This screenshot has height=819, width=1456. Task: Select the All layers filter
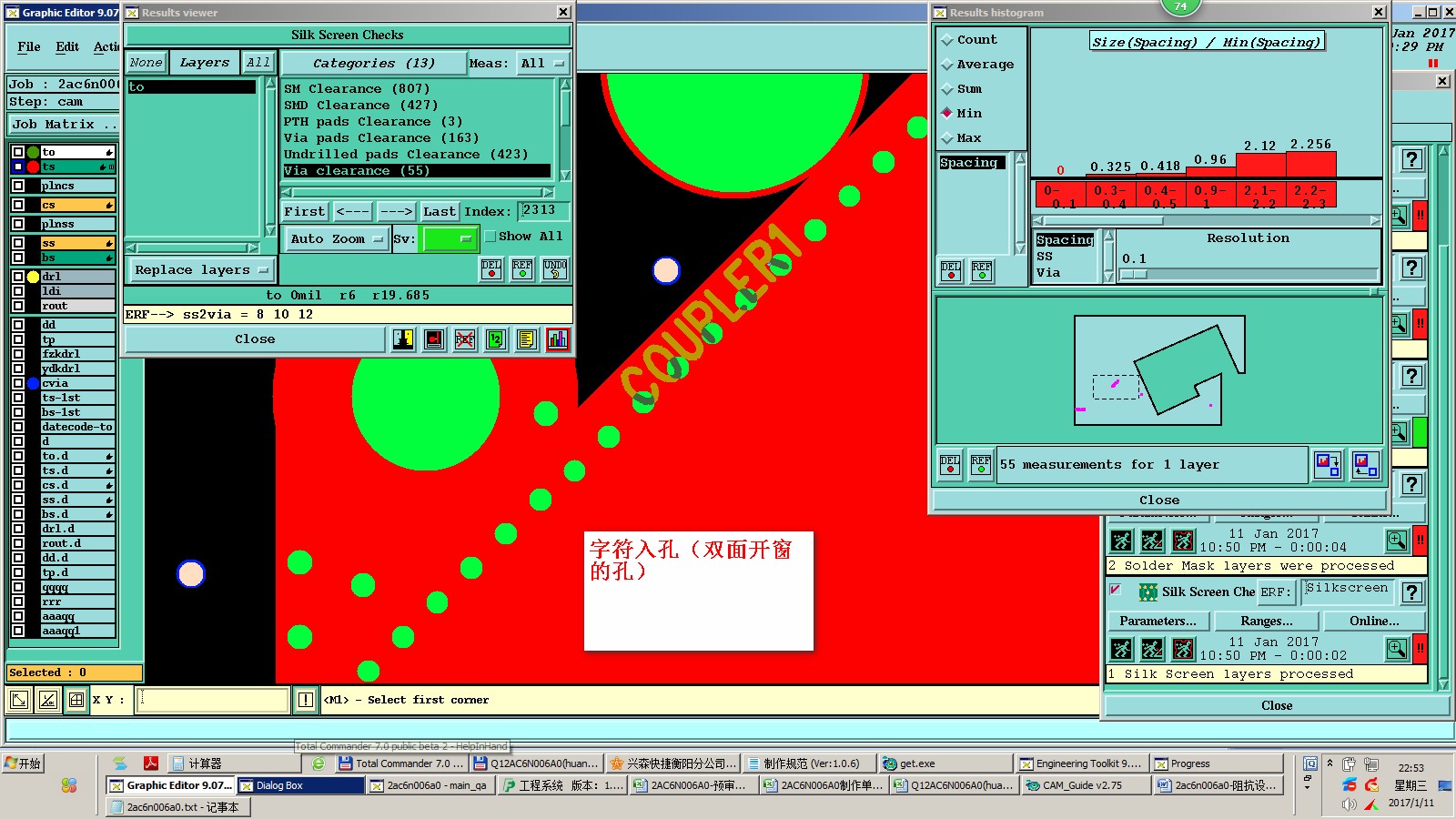(258, 63)
